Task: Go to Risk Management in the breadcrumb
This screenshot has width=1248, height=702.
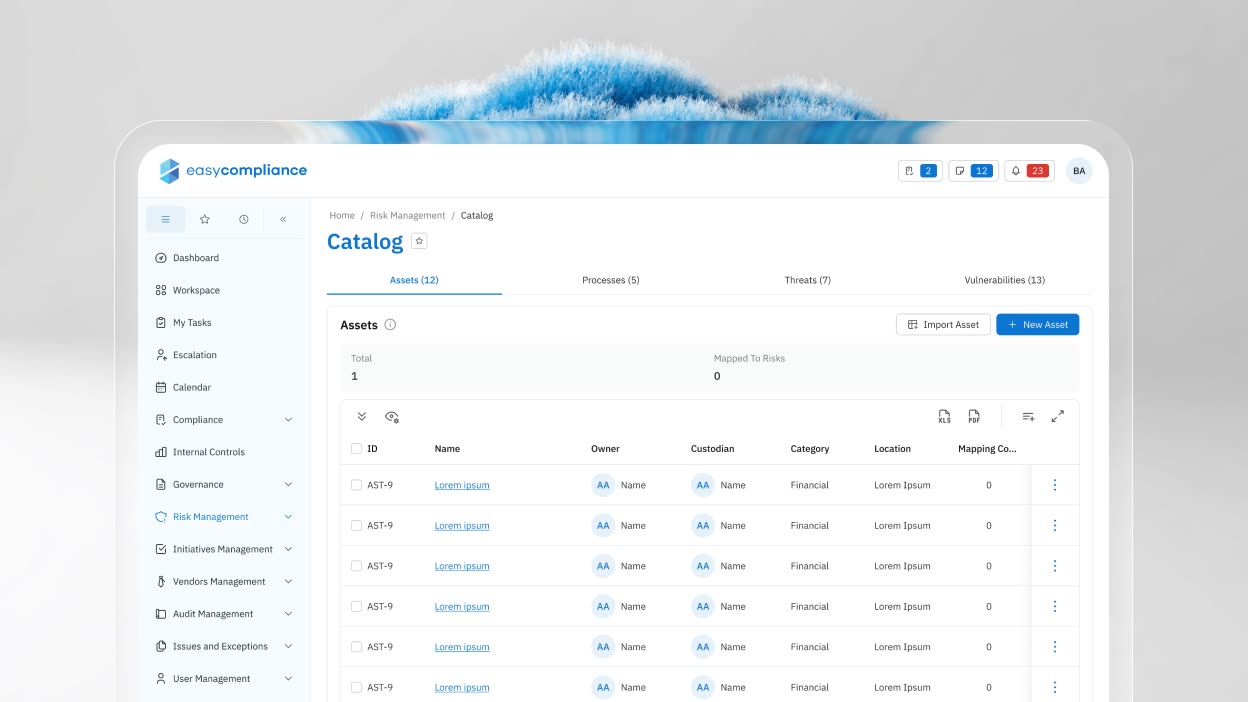Action: pyautogui.click(x=407, y=216)
